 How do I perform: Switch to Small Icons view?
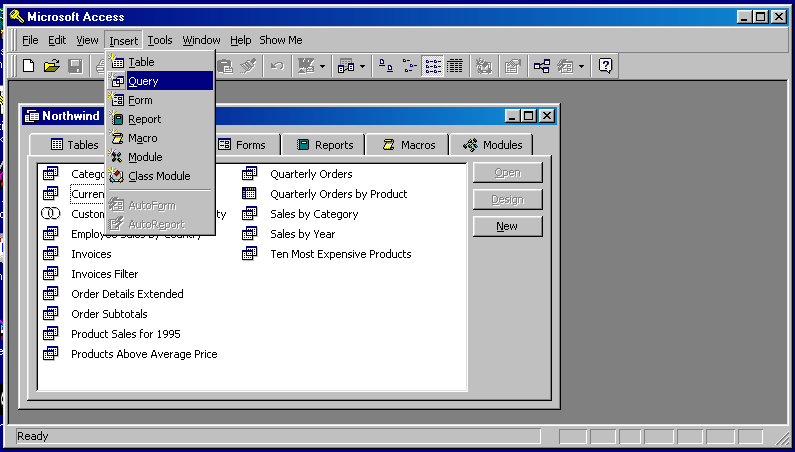click(410, 66)
